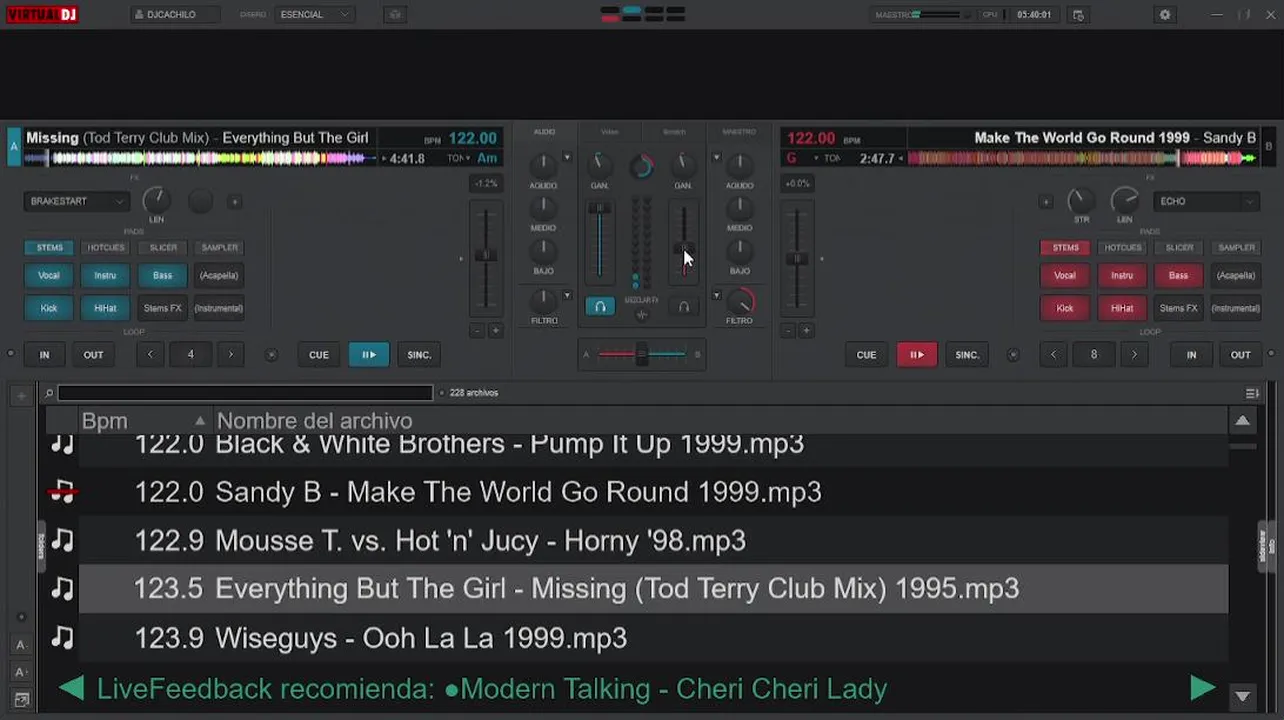Viewport: 1284px width, 720px height.
Task: Toggle the HiHat stem on deck A
Action: click(x=105, y=308)
